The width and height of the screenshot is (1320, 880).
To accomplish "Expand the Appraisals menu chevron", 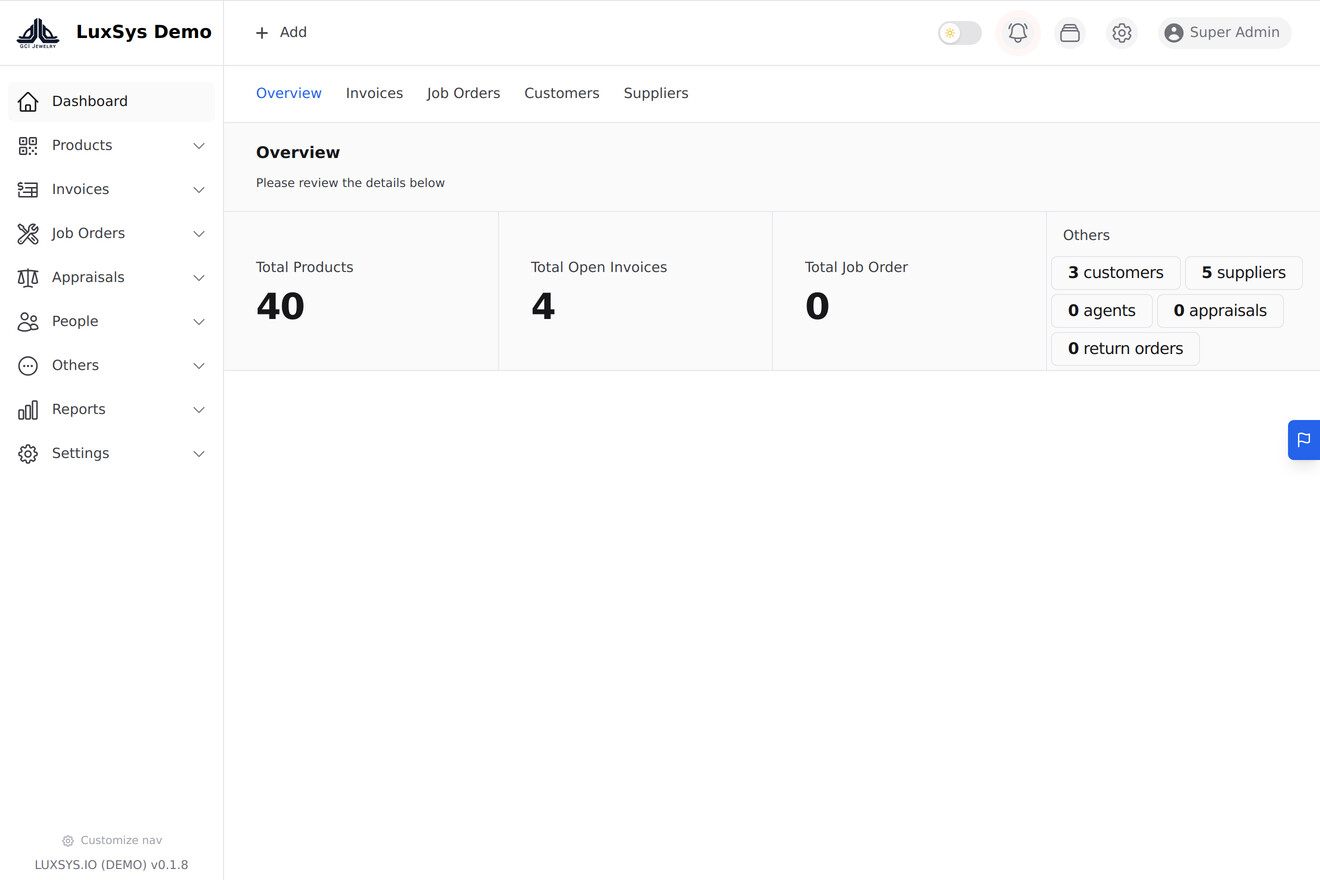I will (199, 278).
